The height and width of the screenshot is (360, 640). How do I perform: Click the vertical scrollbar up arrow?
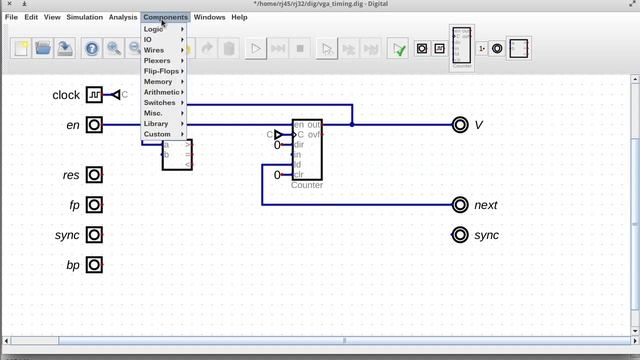(x=635, y=79)
